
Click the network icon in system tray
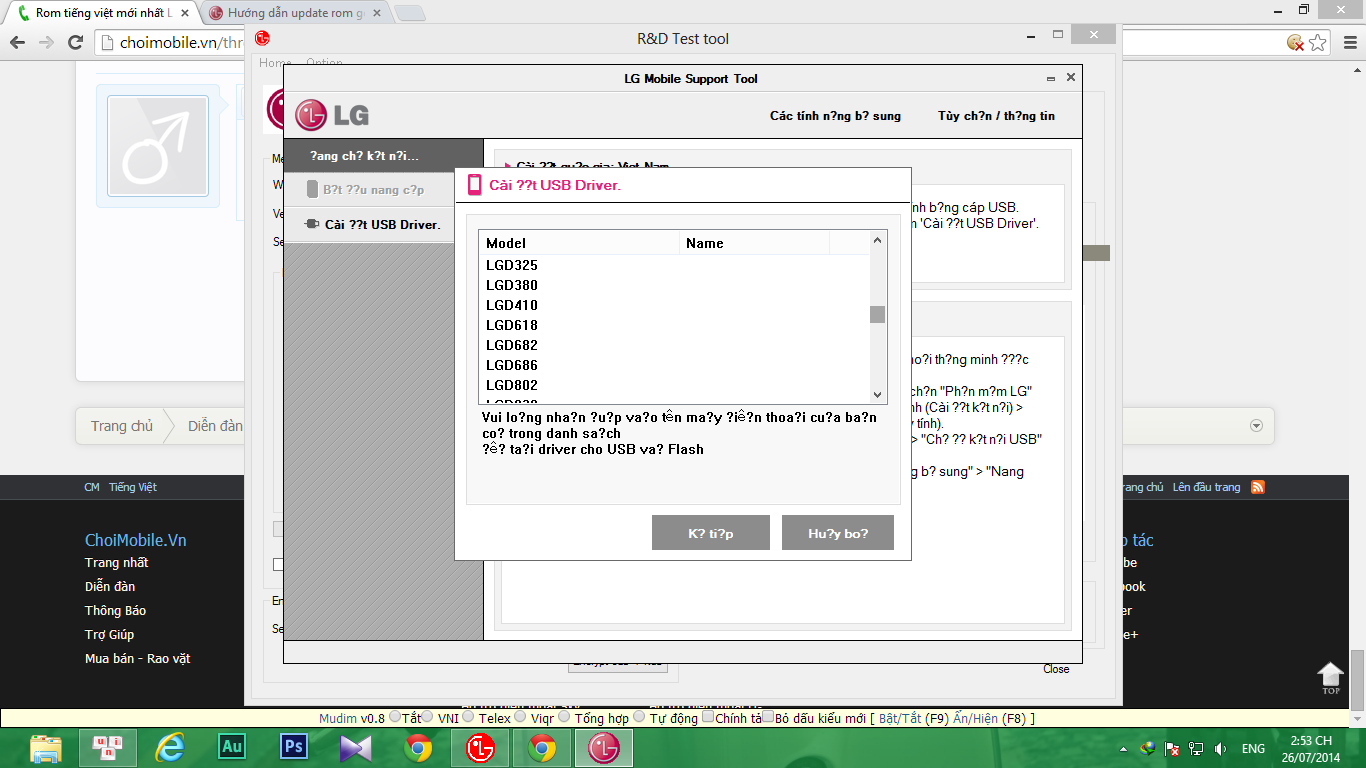point(1196,748)
